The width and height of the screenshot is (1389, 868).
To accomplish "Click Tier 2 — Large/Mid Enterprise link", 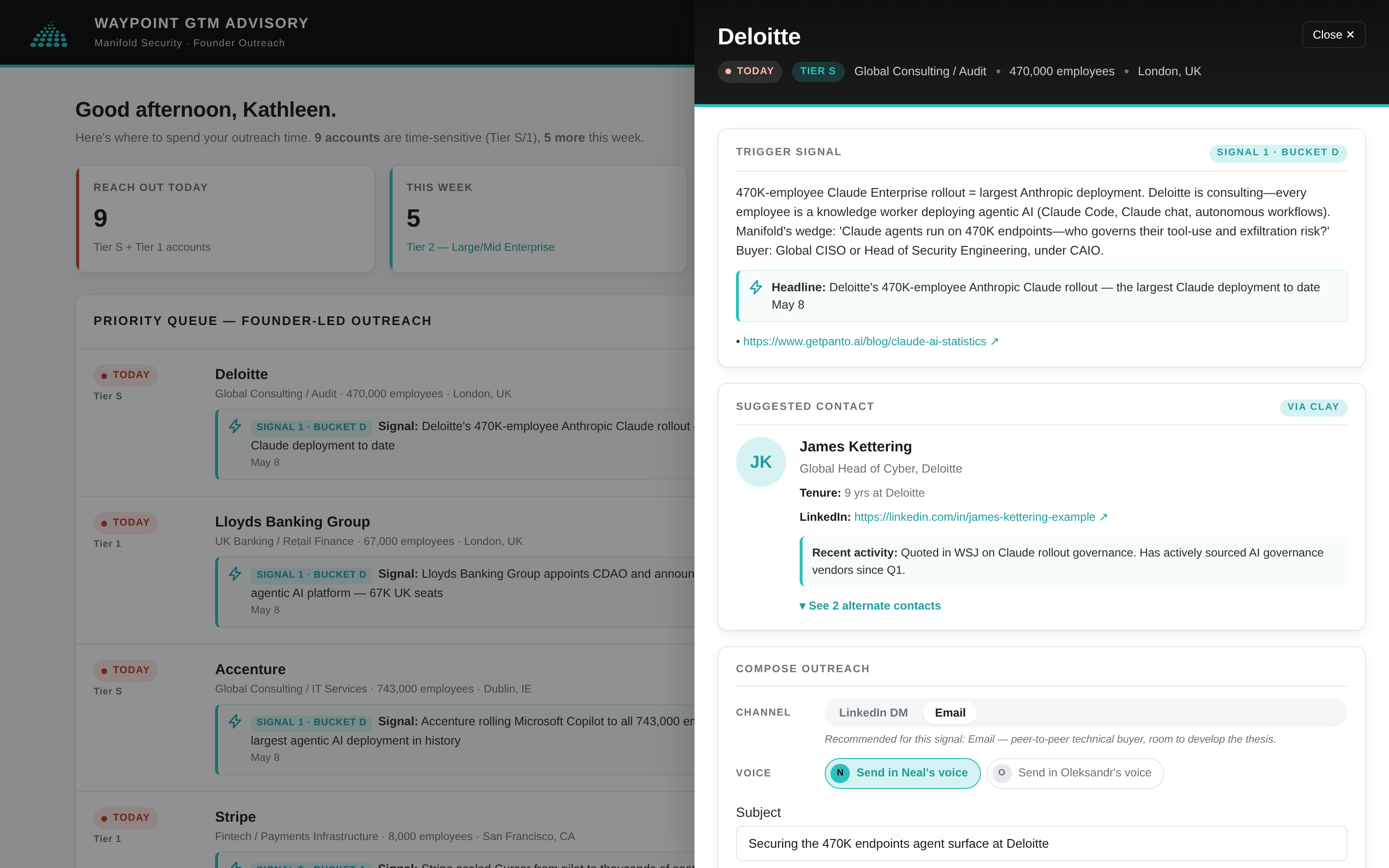I will [x=480, y=247].
